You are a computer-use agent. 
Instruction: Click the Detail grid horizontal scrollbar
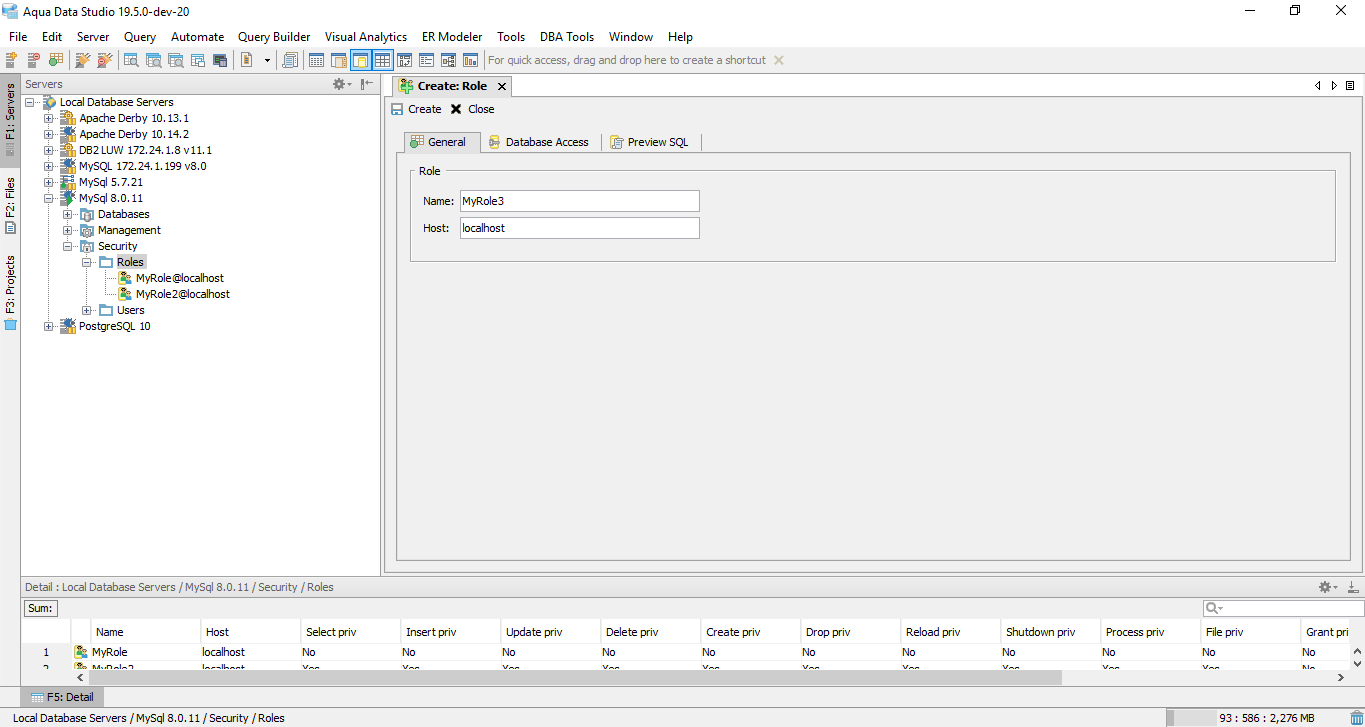[x=575, y=677]
